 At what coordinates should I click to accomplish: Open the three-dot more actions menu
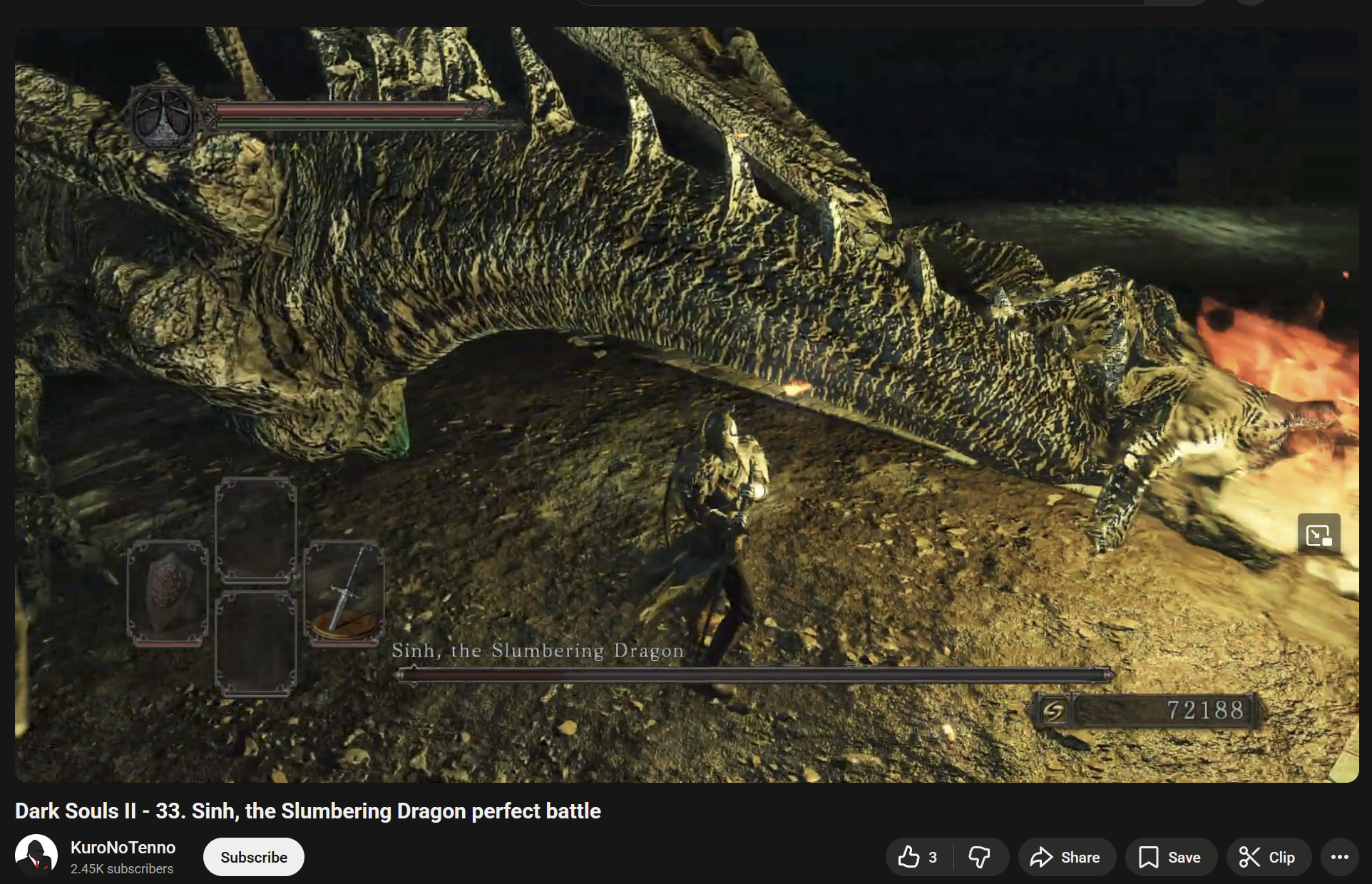[1339, 857]
